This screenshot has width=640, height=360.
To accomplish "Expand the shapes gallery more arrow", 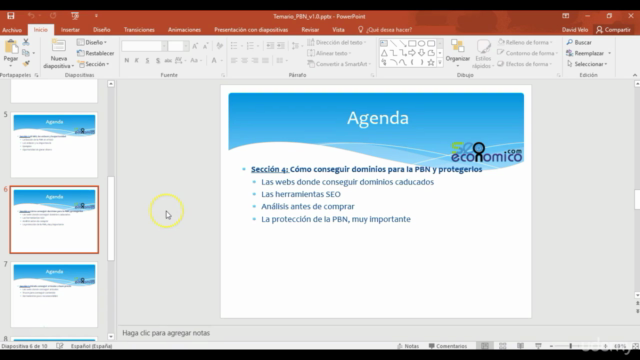I will (440, 63).
